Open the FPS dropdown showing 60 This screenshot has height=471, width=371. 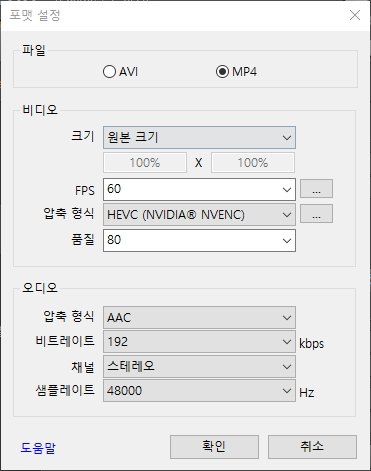[199, 189]
